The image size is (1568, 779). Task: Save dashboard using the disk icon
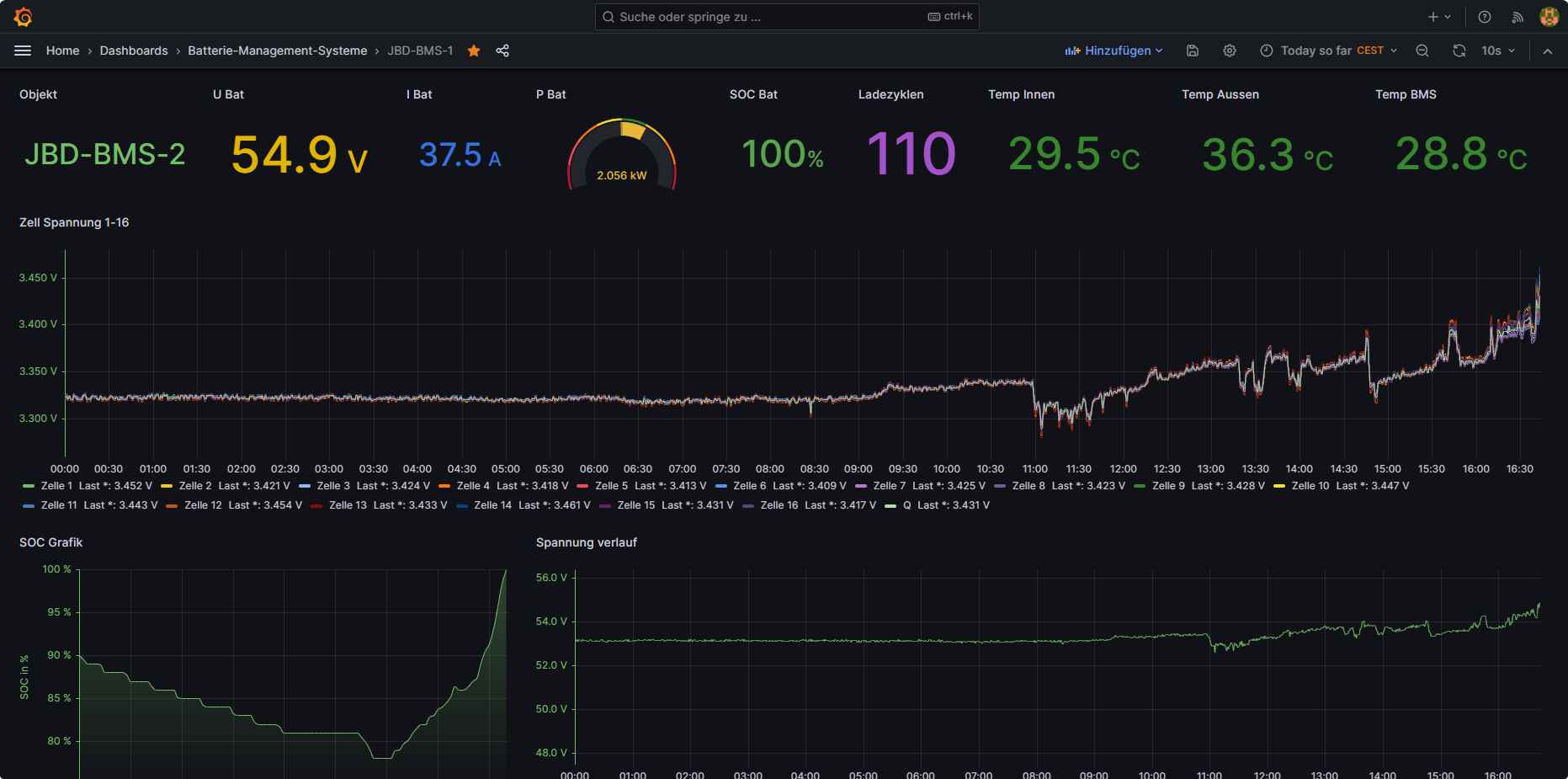click(x=1193, y=51)
